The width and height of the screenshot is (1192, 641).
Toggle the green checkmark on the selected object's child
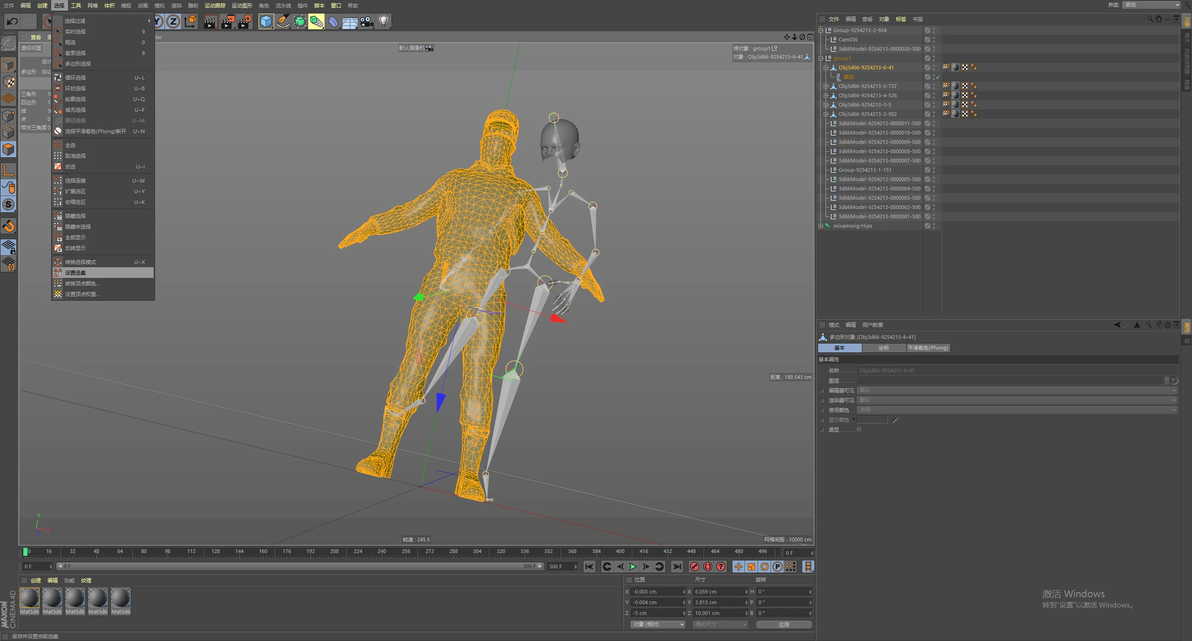pyautogui.click(x=937, y=77)
